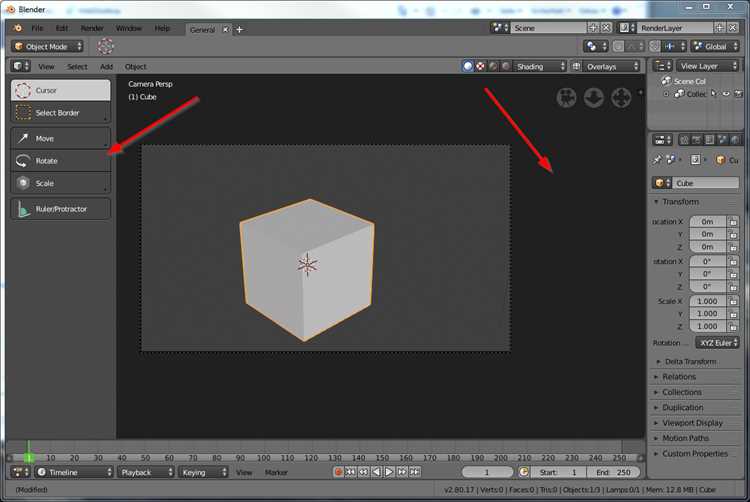Open the Overlays options dropdown
Image resolution: width=750 pixels, height=502 pixels.
[x=611, y=66]
